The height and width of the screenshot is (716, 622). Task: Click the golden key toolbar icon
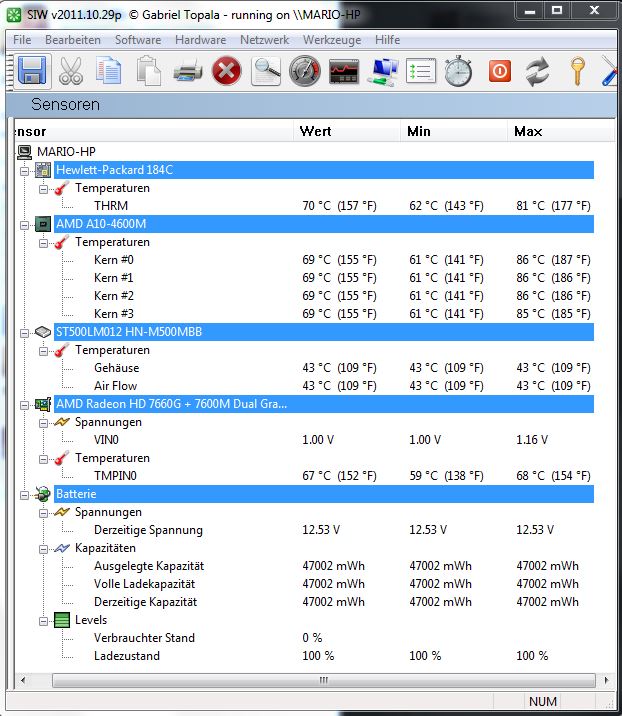[577, 71]
